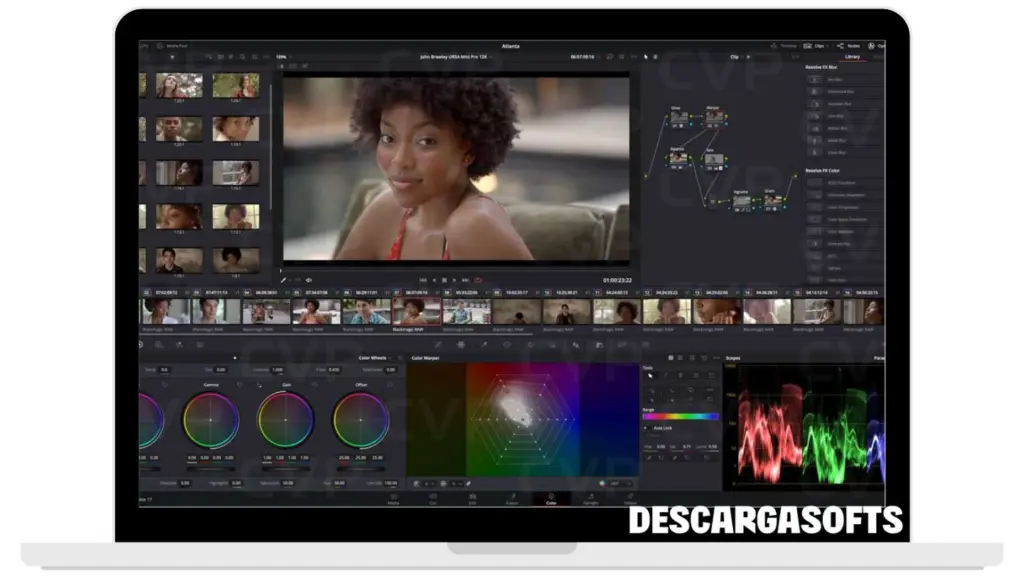The height and width of the screenshot is (576, 1024).
Task: Jump to the first frame in the viewer
Action: 423,280
